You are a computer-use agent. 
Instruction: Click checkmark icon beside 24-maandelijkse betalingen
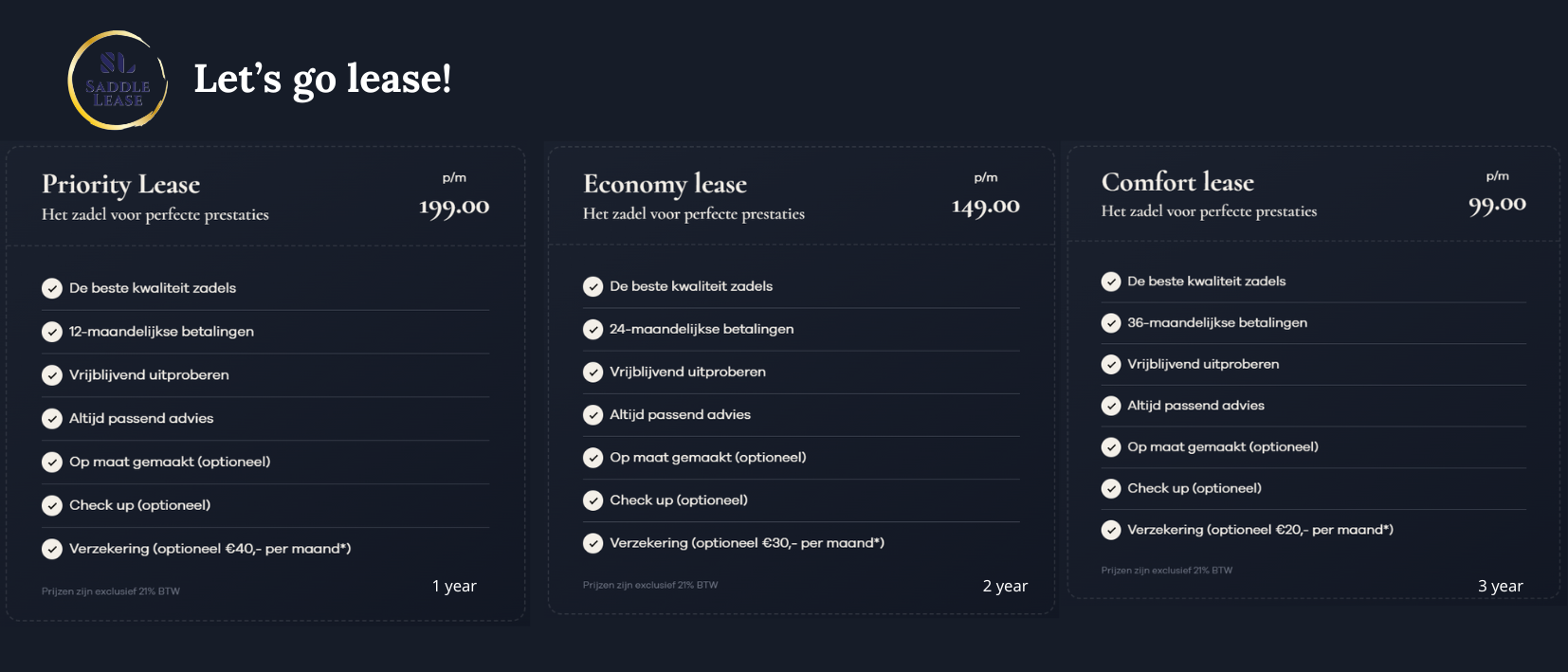click(593, 329)
